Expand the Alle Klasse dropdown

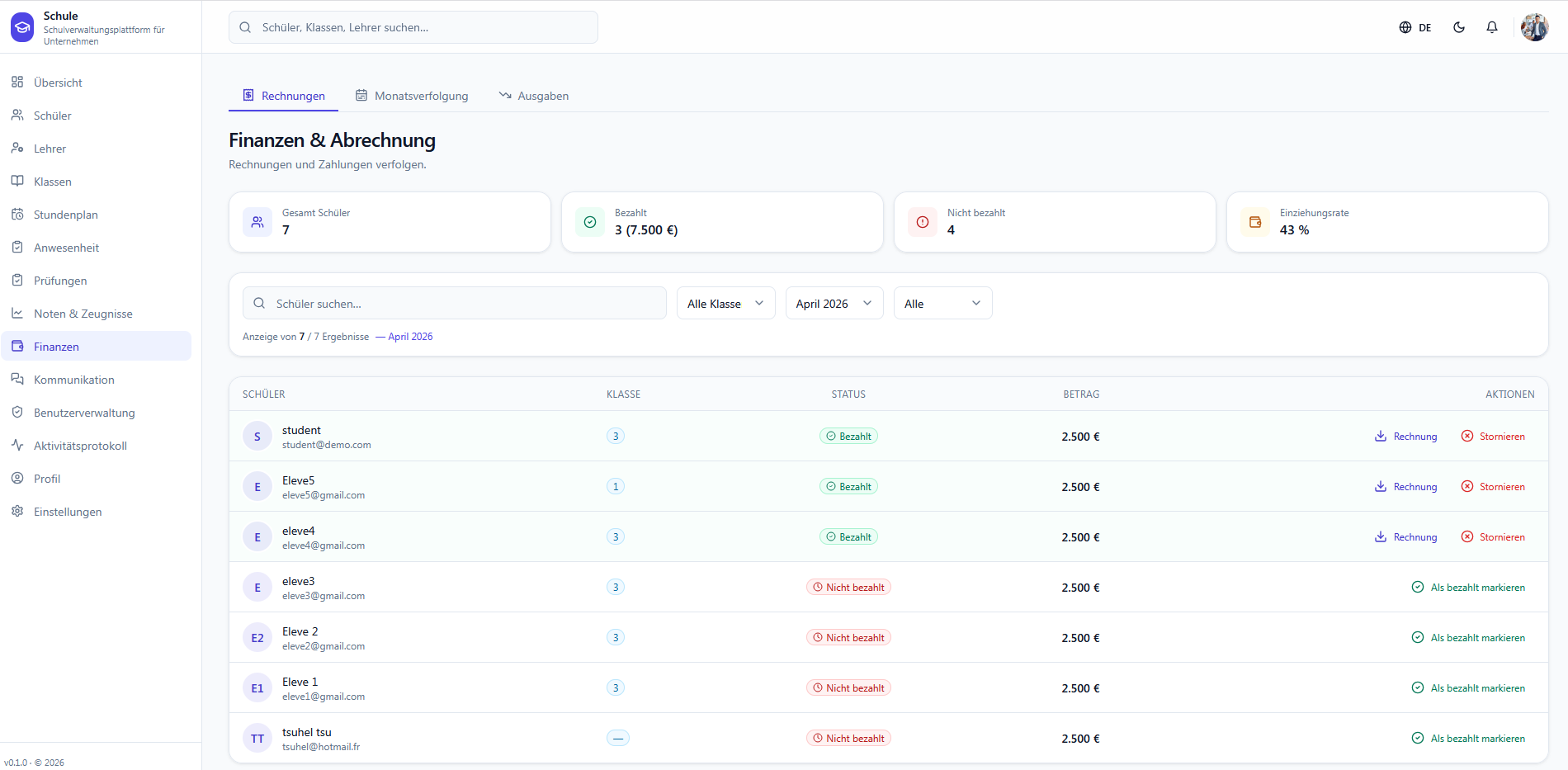coord(725,303)
